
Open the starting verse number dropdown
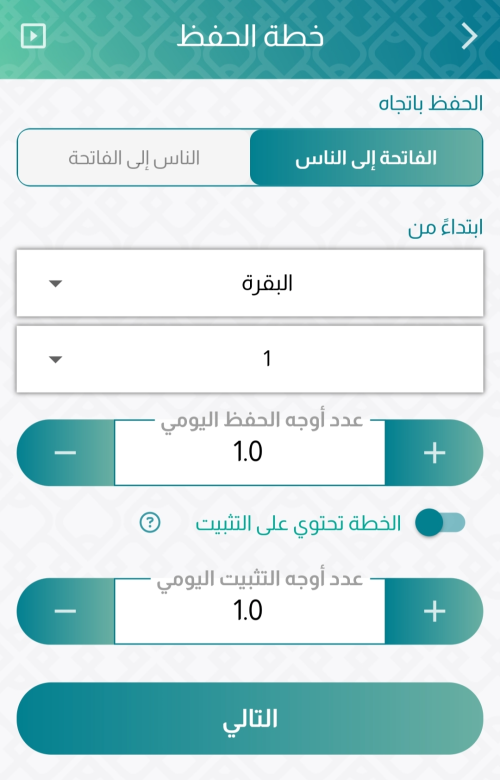250,359
